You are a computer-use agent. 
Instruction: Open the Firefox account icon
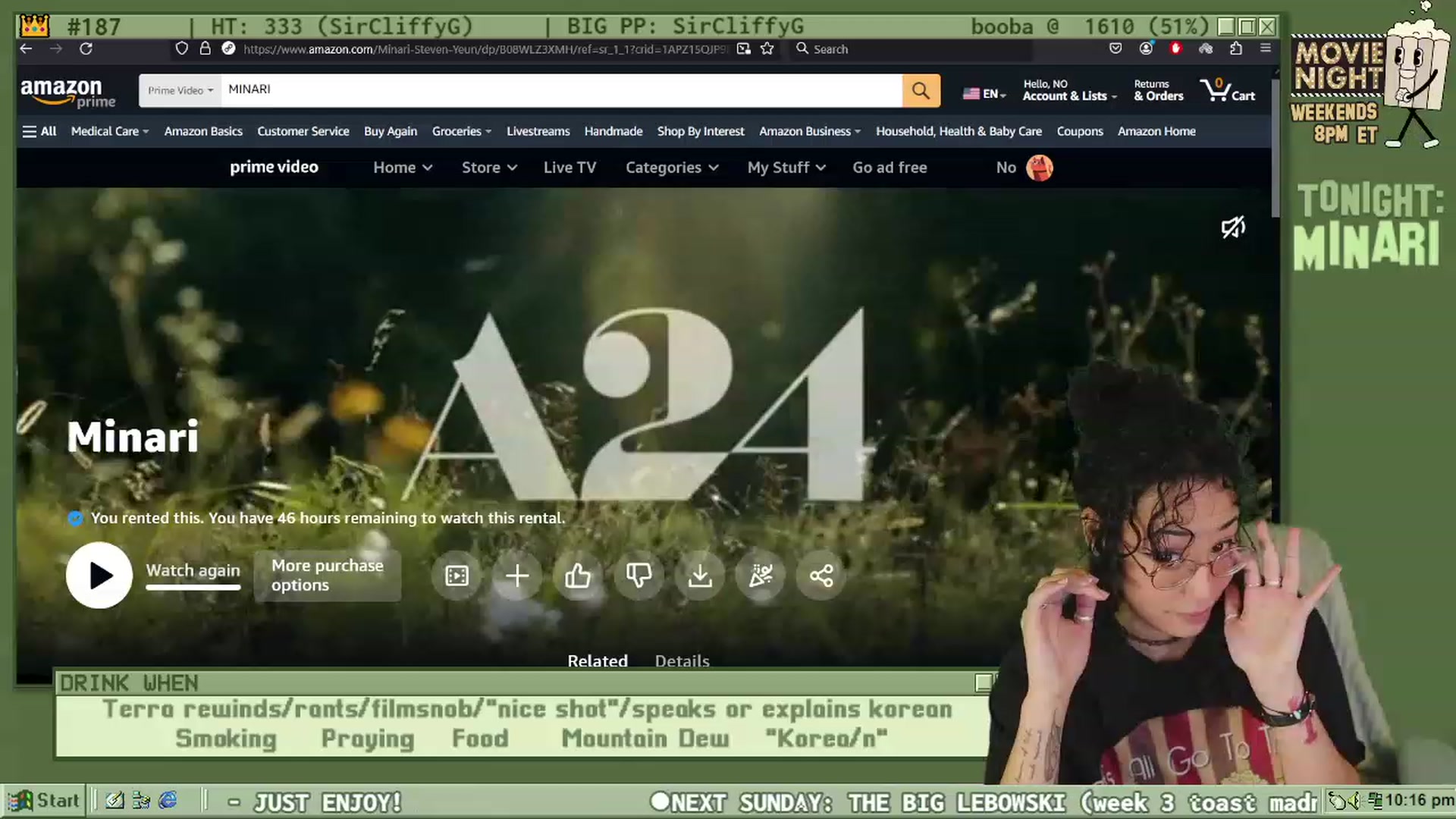tap(1146, 49)
